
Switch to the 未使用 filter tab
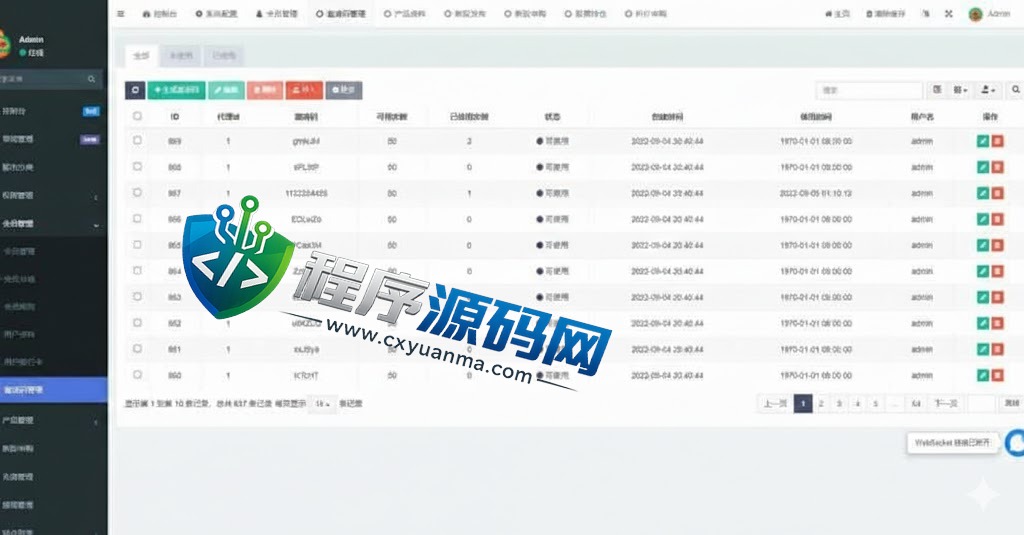tap(181, 56)
